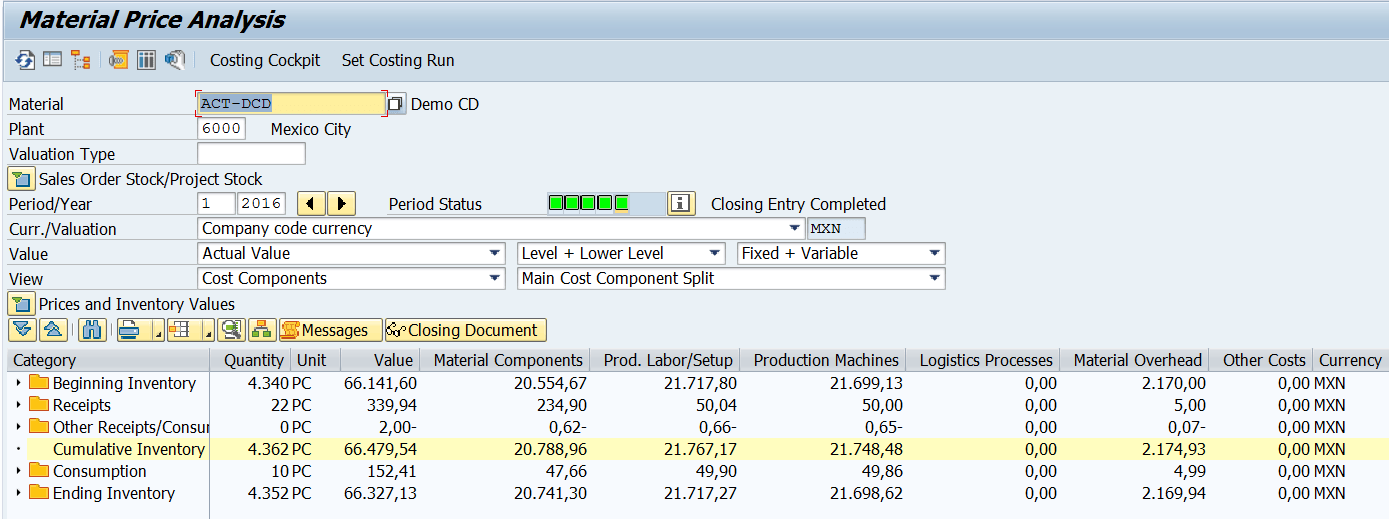Screen dimensions: 1389x519
Task: Click the Material Overhead column header
Action: coord(1134,360)
